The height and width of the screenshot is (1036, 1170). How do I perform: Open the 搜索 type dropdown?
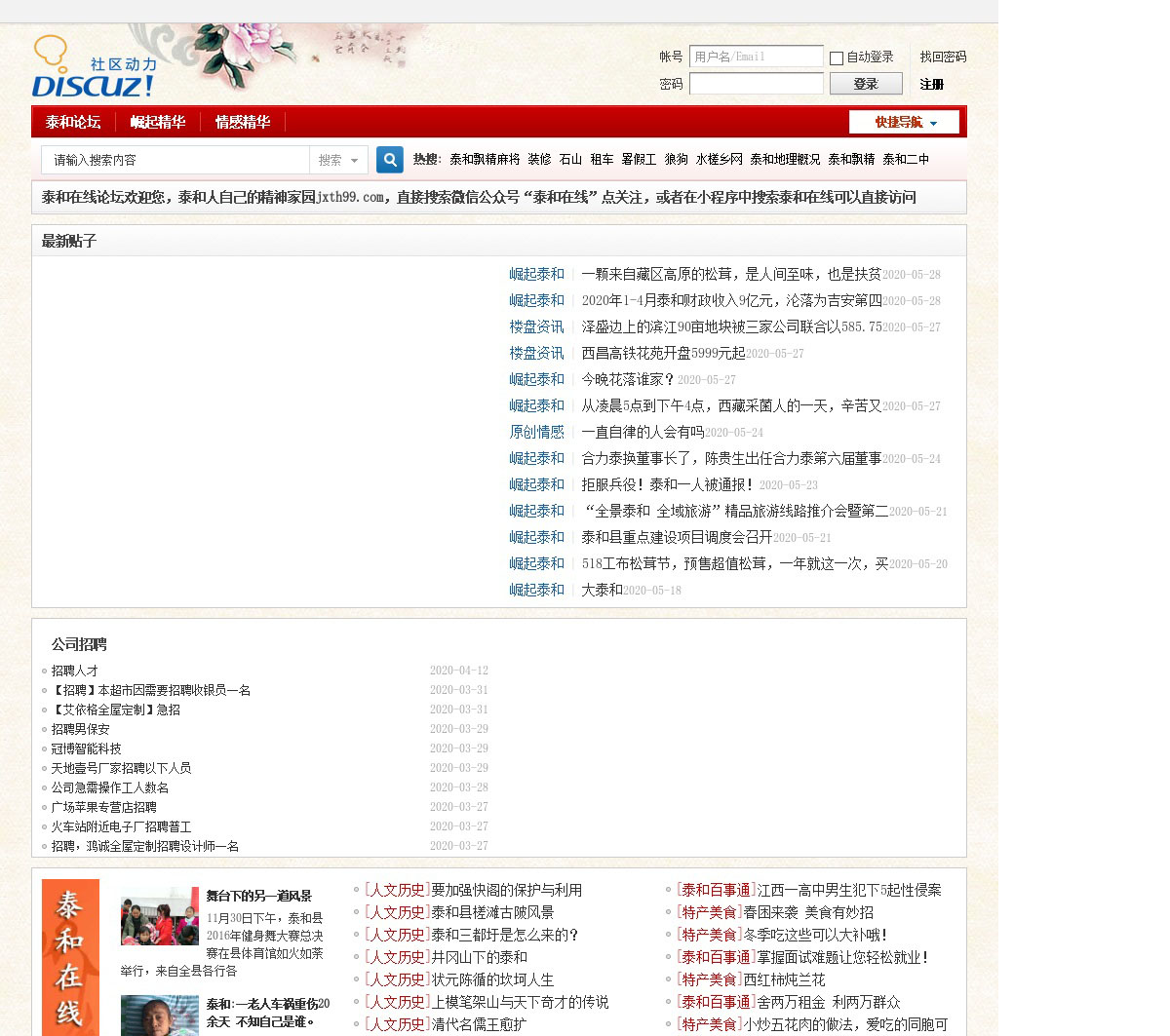click(x=338, y=160)
